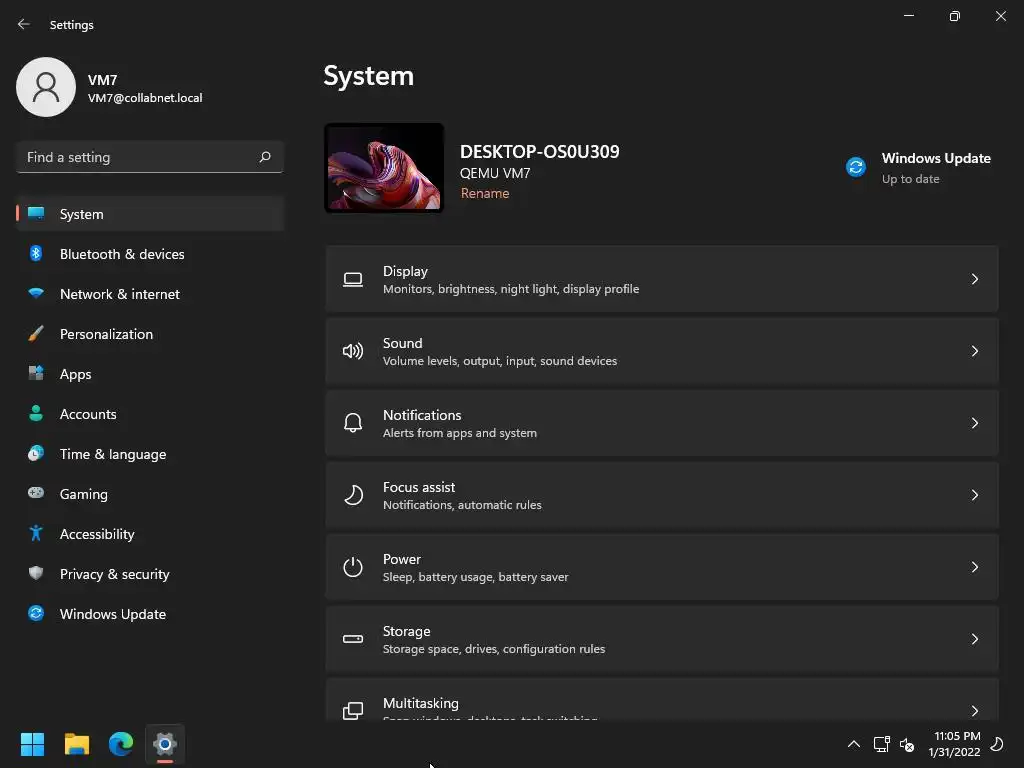Viewport: 1024px width, 768px height.
Task: Click the network tray icon
Action: coord(881,744)
